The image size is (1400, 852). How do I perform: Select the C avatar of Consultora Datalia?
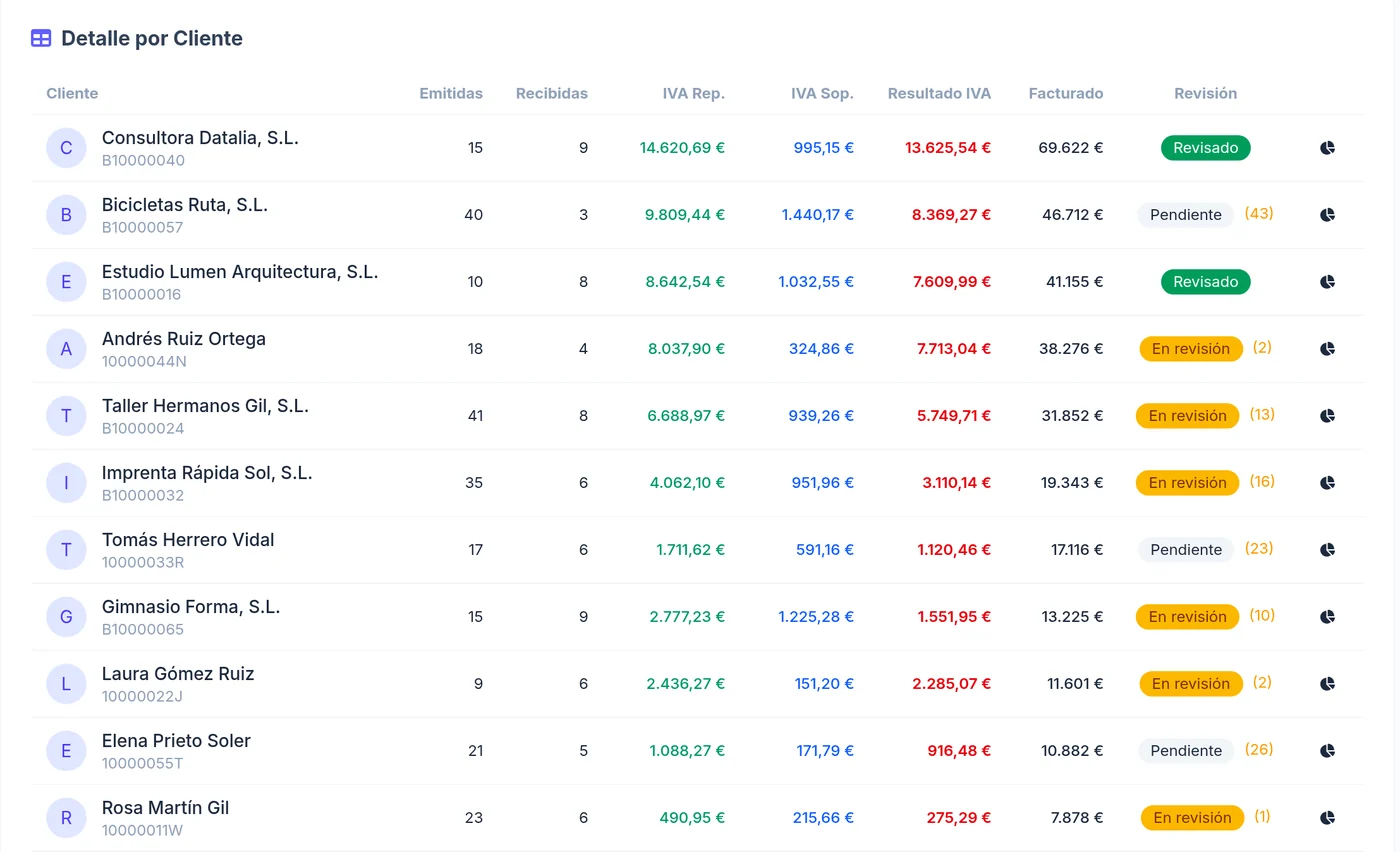click(x=66, y=148)
